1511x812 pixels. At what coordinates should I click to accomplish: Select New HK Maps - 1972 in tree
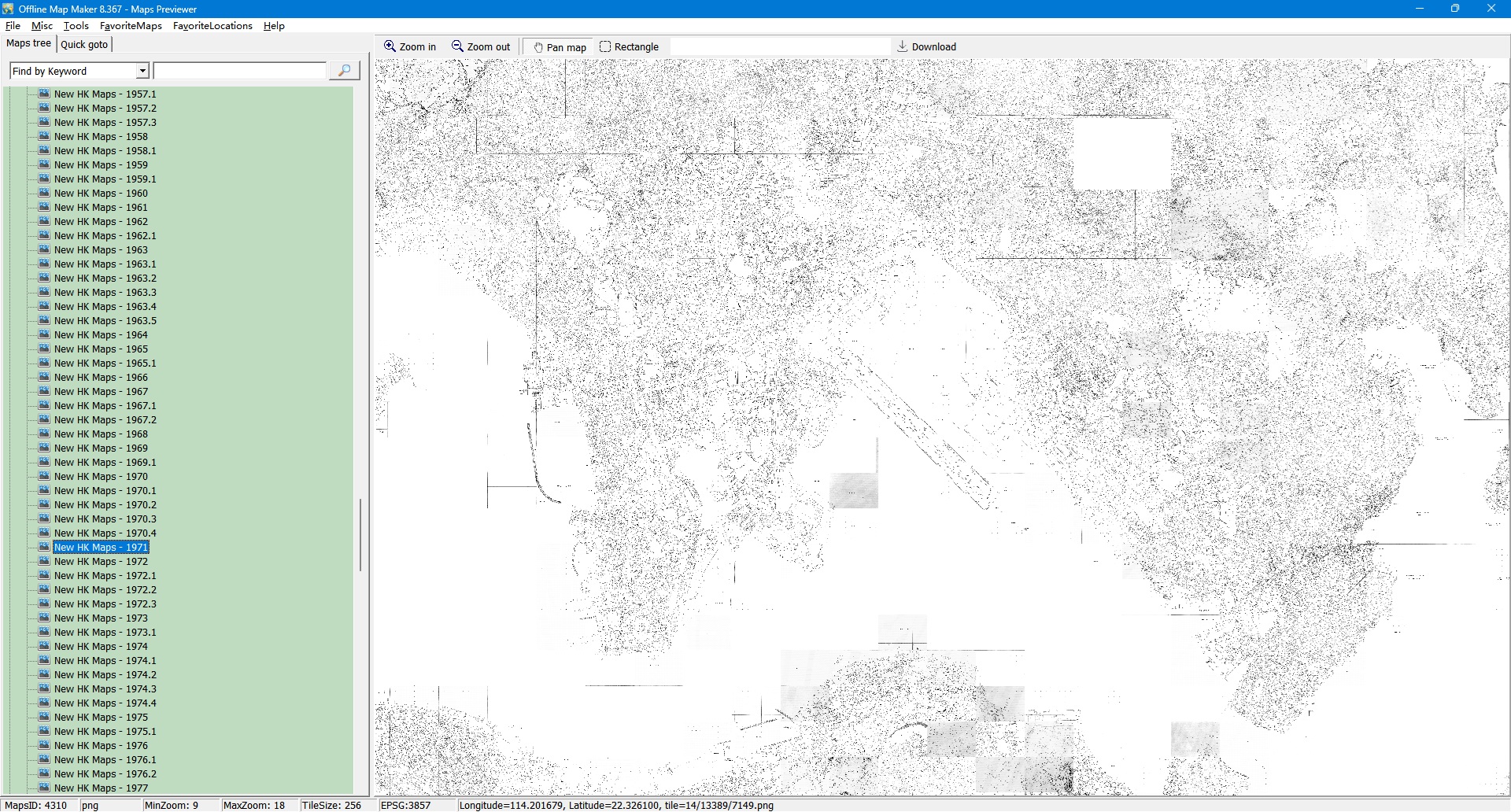pyautogui.click(x=101, y=562)
